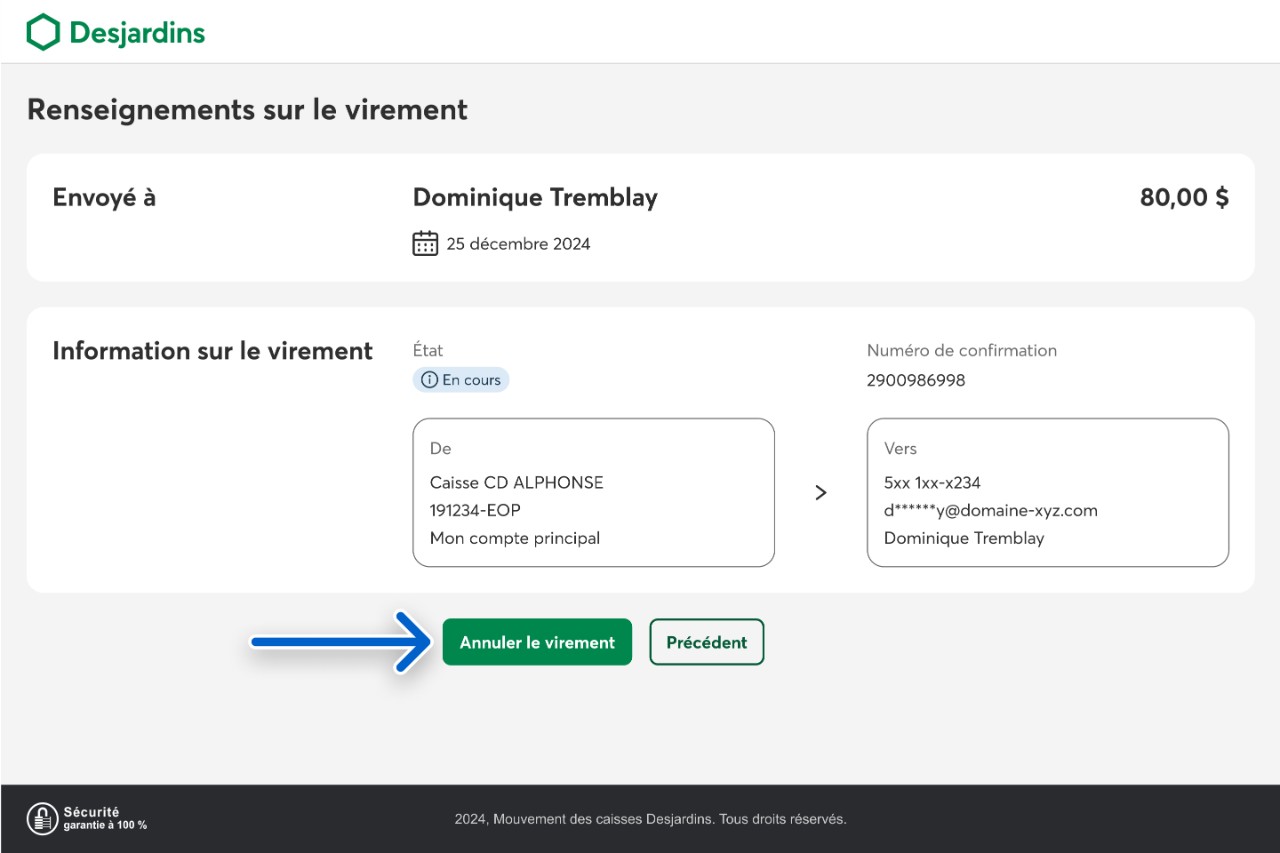Click the account number 191234-EOP
1280x853 pixels.
point(475,510)
